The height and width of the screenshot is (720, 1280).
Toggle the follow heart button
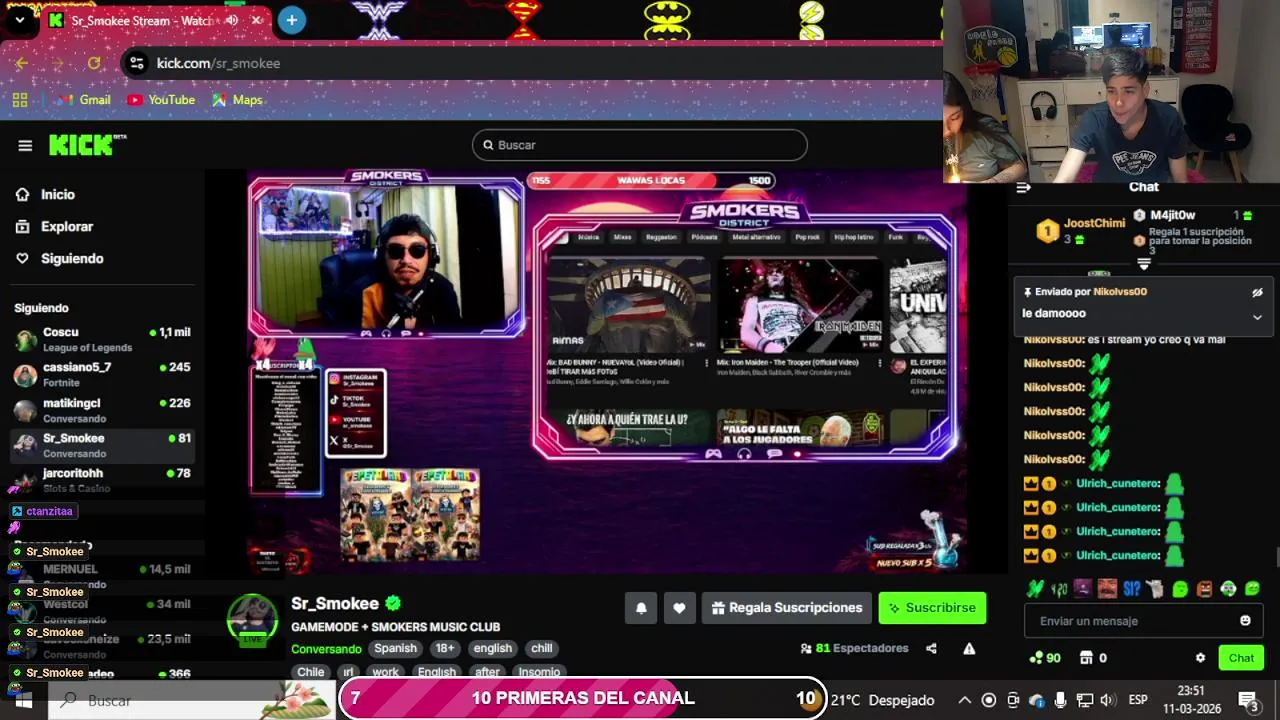679,608
